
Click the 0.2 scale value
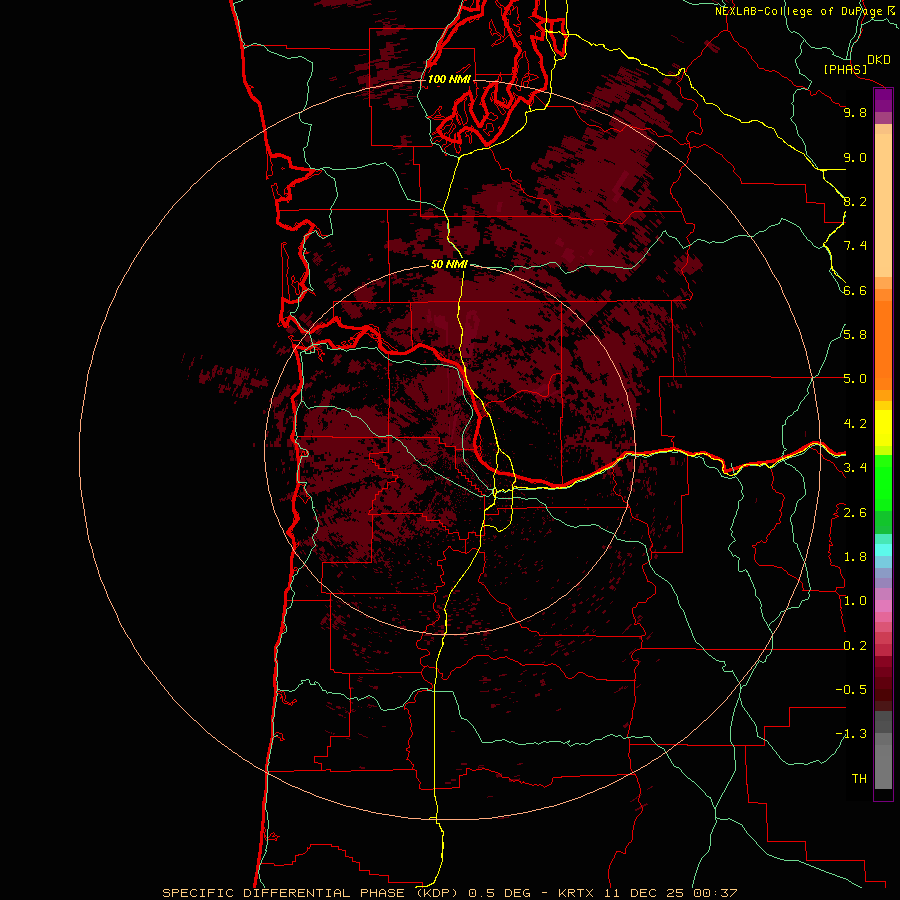coord(855,646)
